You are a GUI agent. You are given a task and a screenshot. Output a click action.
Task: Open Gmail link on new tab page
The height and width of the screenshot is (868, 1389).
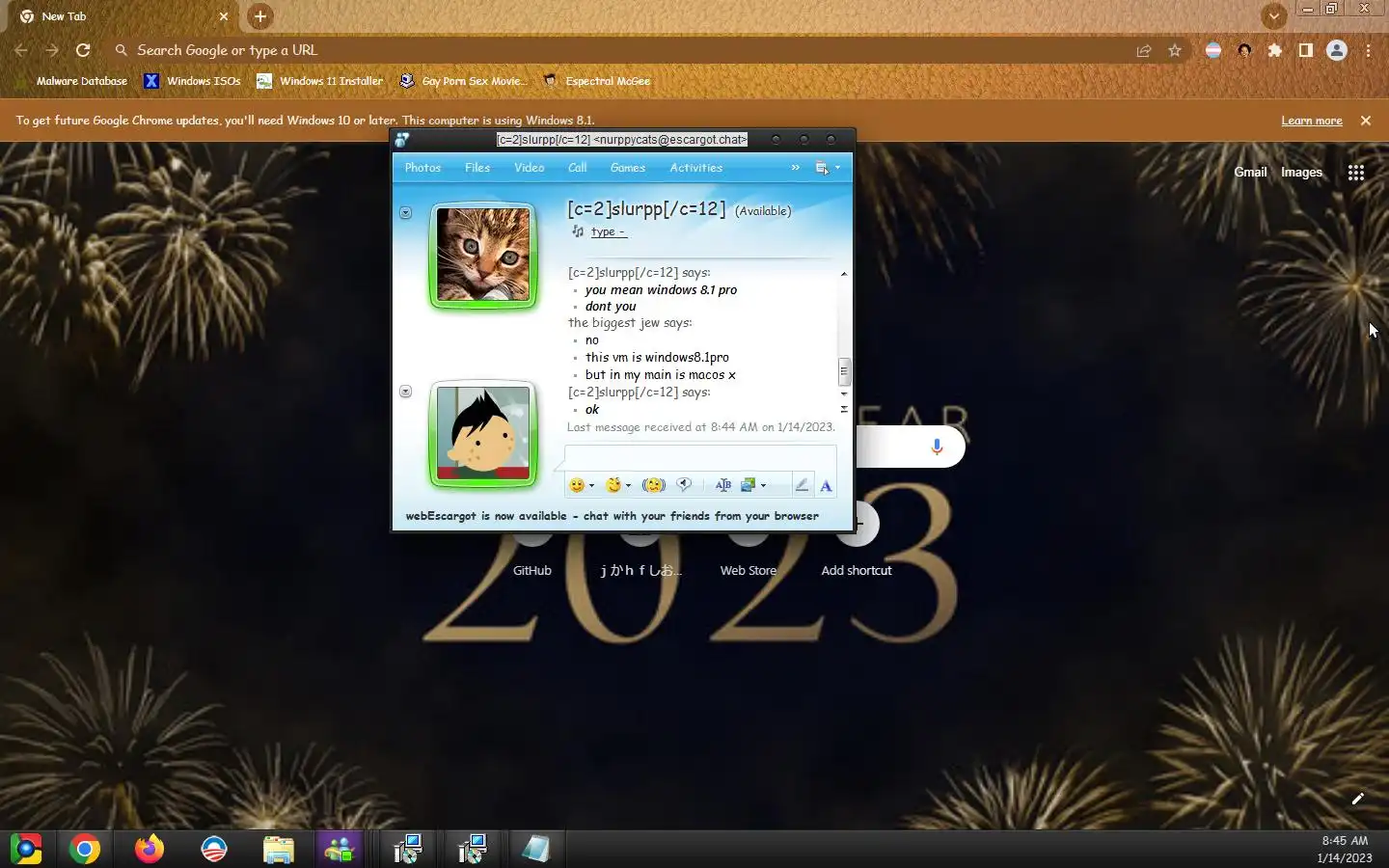[1250, 173]
